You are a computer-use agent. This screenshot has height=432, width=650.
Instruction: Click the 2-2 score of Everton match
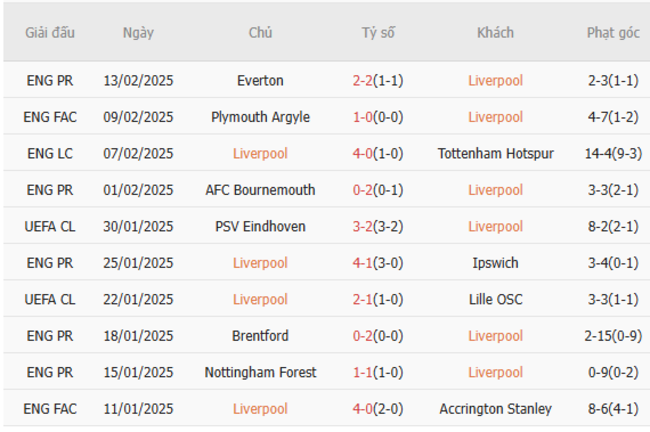363,80
